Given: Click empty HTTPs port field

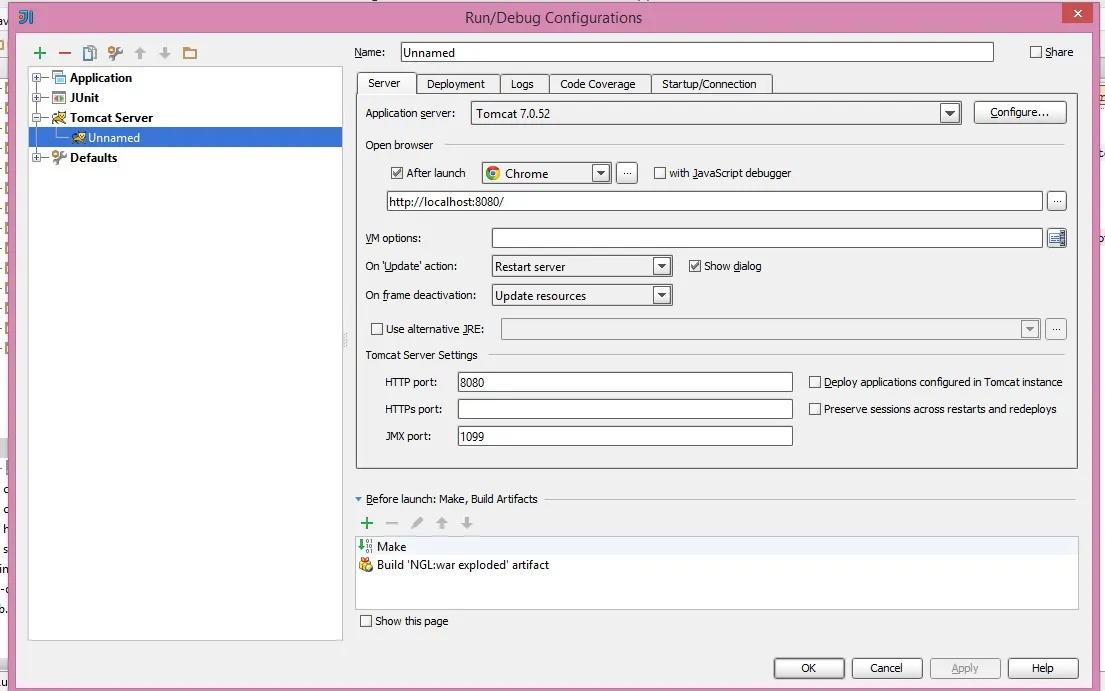Looking at the screenshot, I should 625,409.
